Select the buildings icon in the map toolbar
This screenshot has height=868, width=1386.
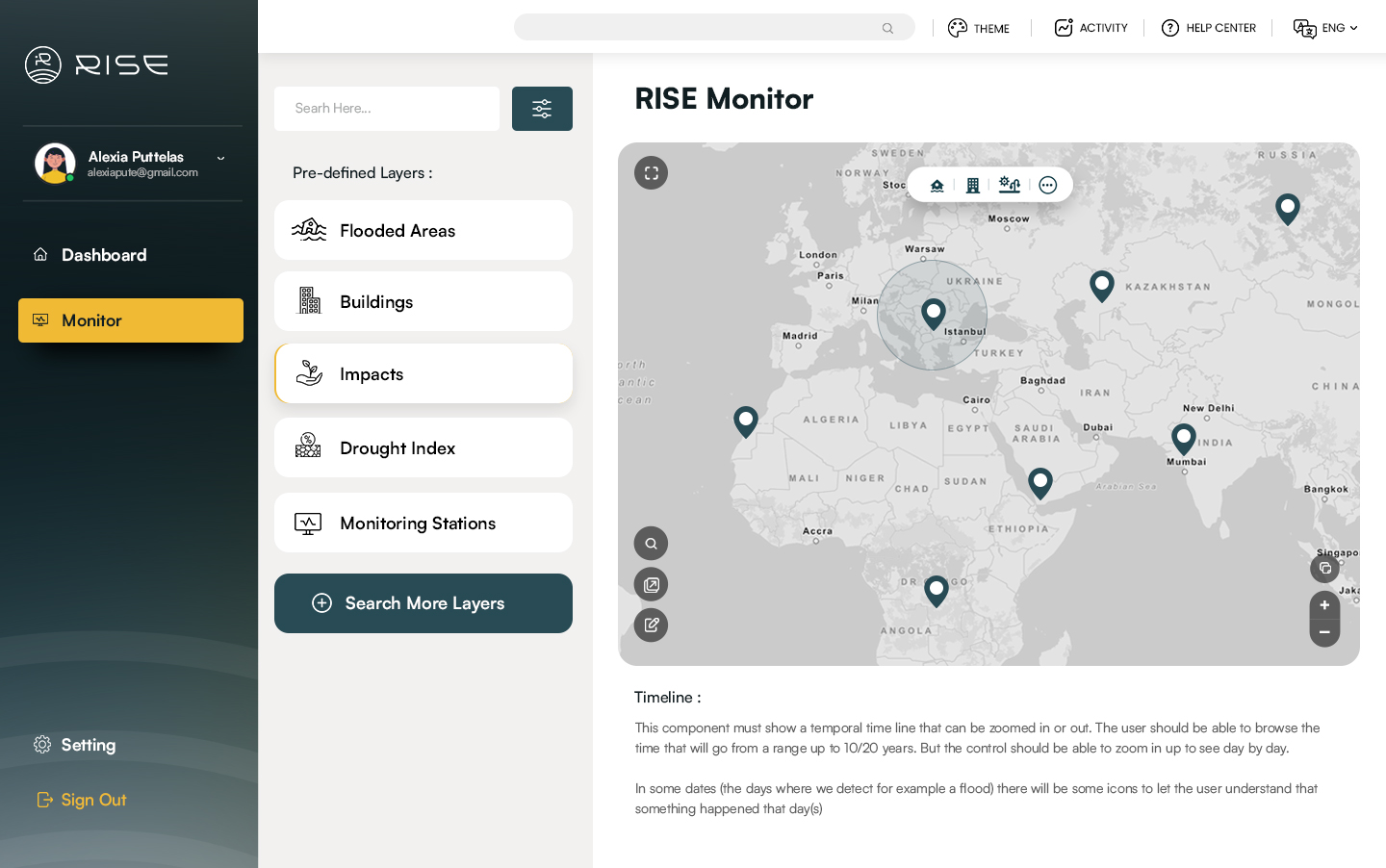click(973, 185)
